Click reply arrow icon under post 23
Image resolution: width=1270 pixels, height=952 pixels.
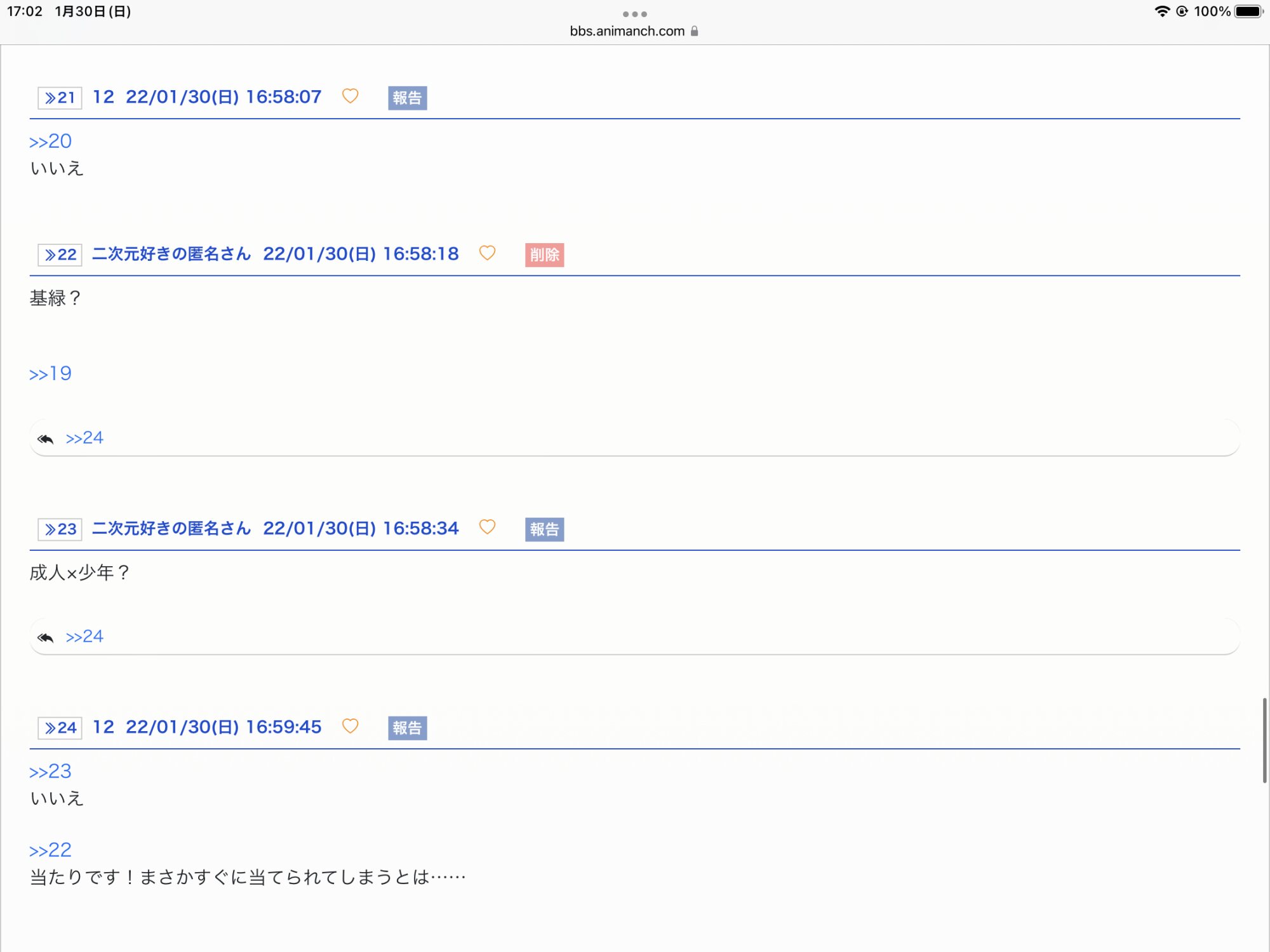pyautogui.click(x=46, y=637)
